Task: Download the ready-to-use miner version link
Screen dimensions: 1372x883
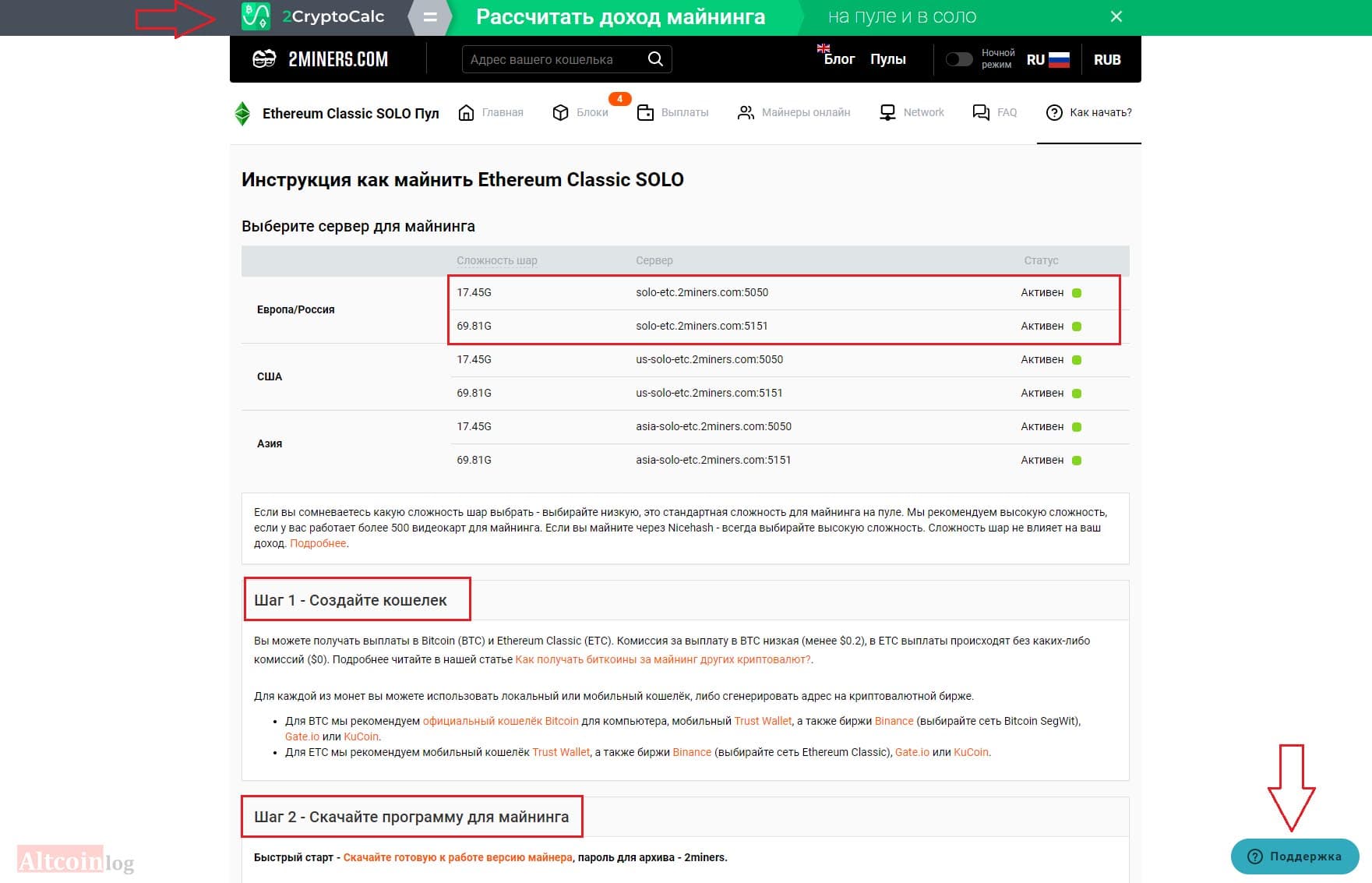Action: click(458, 857)
